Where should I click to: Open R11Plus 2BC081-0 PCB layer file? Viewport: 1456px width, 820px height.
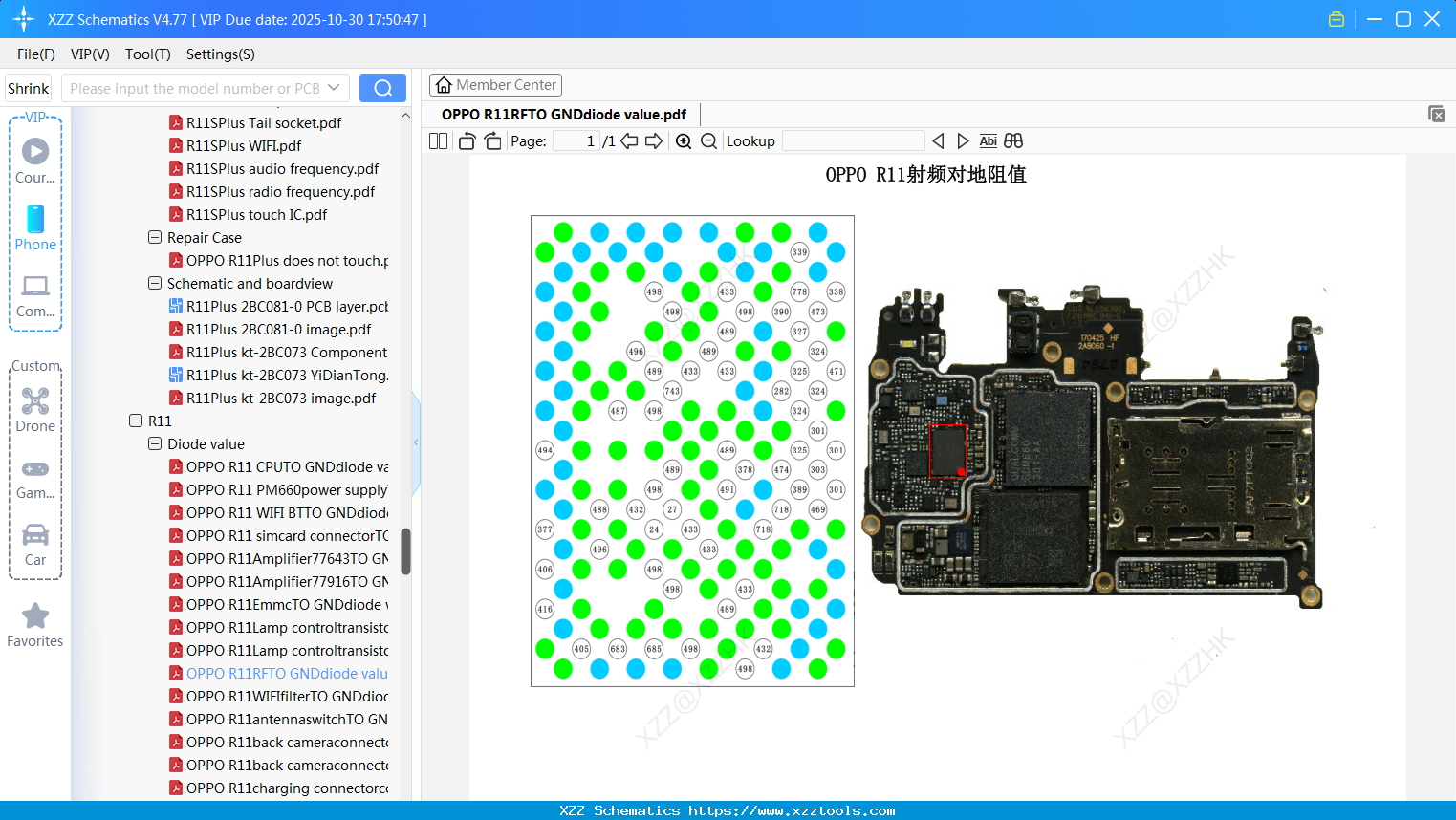(x=278, y=306)
